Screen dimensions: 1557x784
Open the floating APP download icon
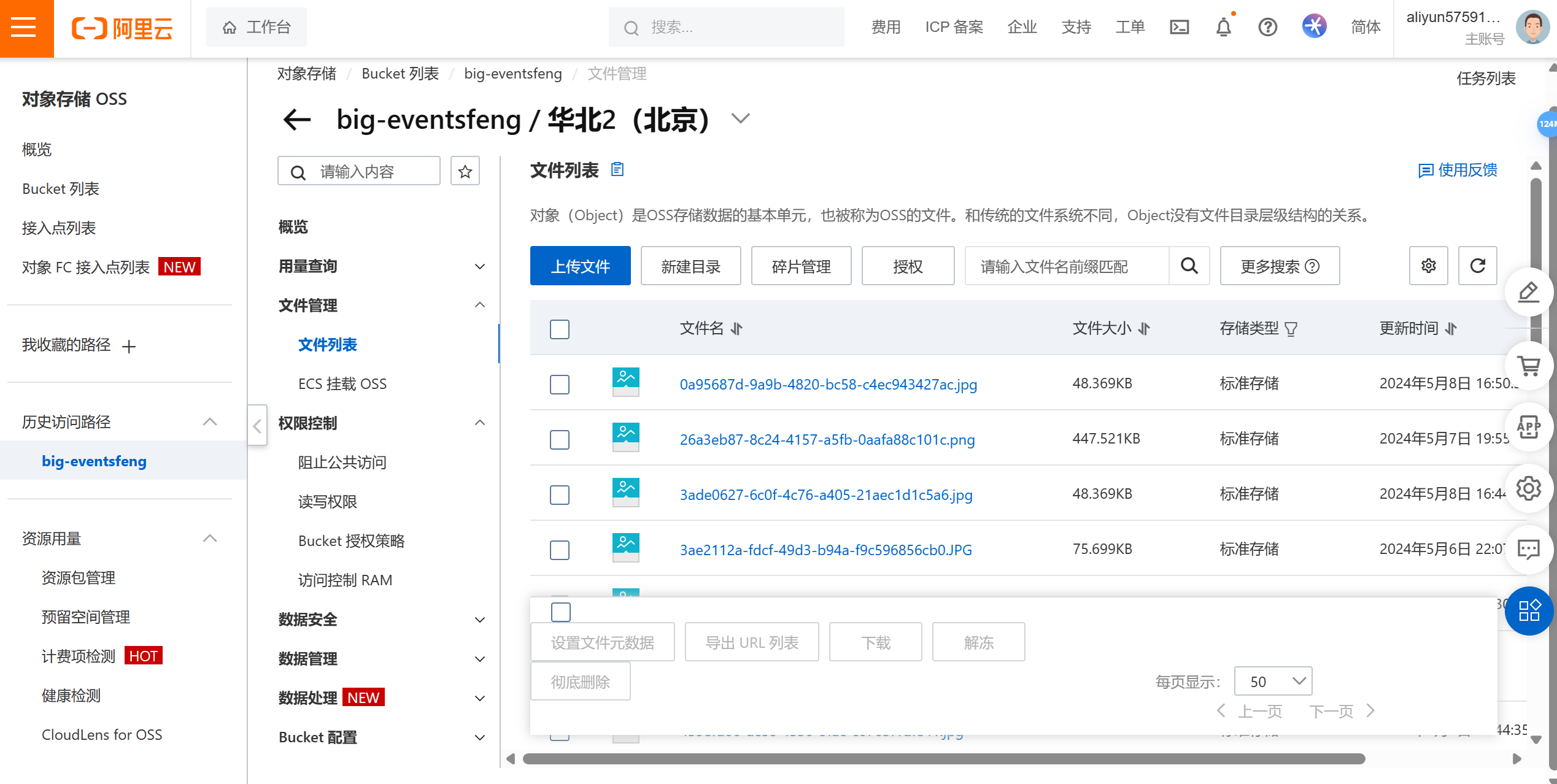pos(1528,427)
